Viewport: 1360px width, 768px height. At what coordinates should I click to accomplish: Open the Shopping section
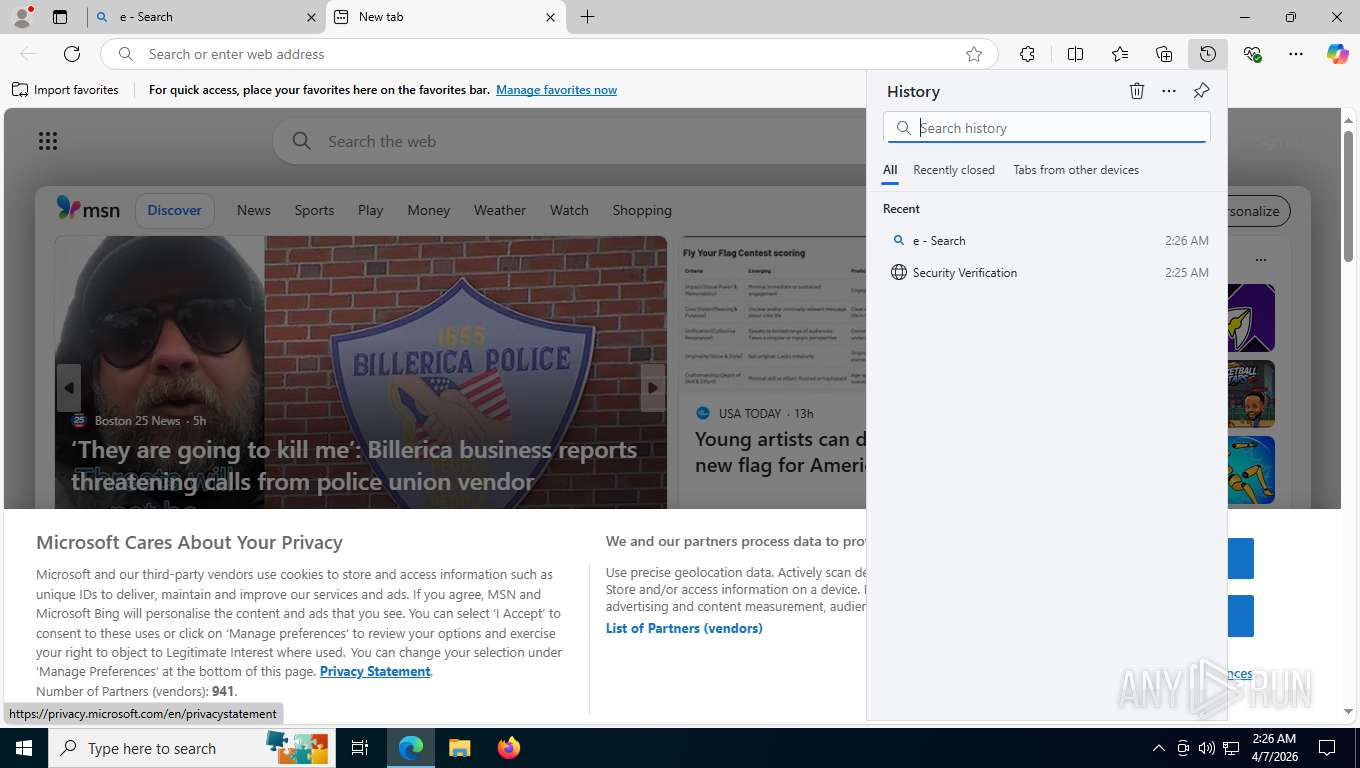click(x=642, y=210)
